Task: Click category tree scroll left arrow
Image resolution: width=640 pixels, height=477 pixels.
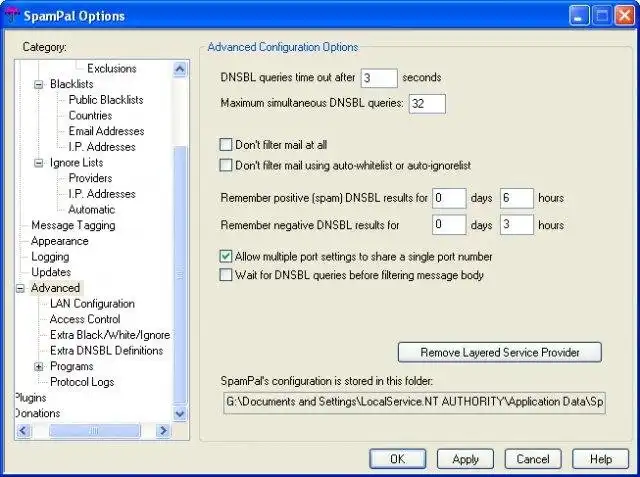Action: pos(23,430)
